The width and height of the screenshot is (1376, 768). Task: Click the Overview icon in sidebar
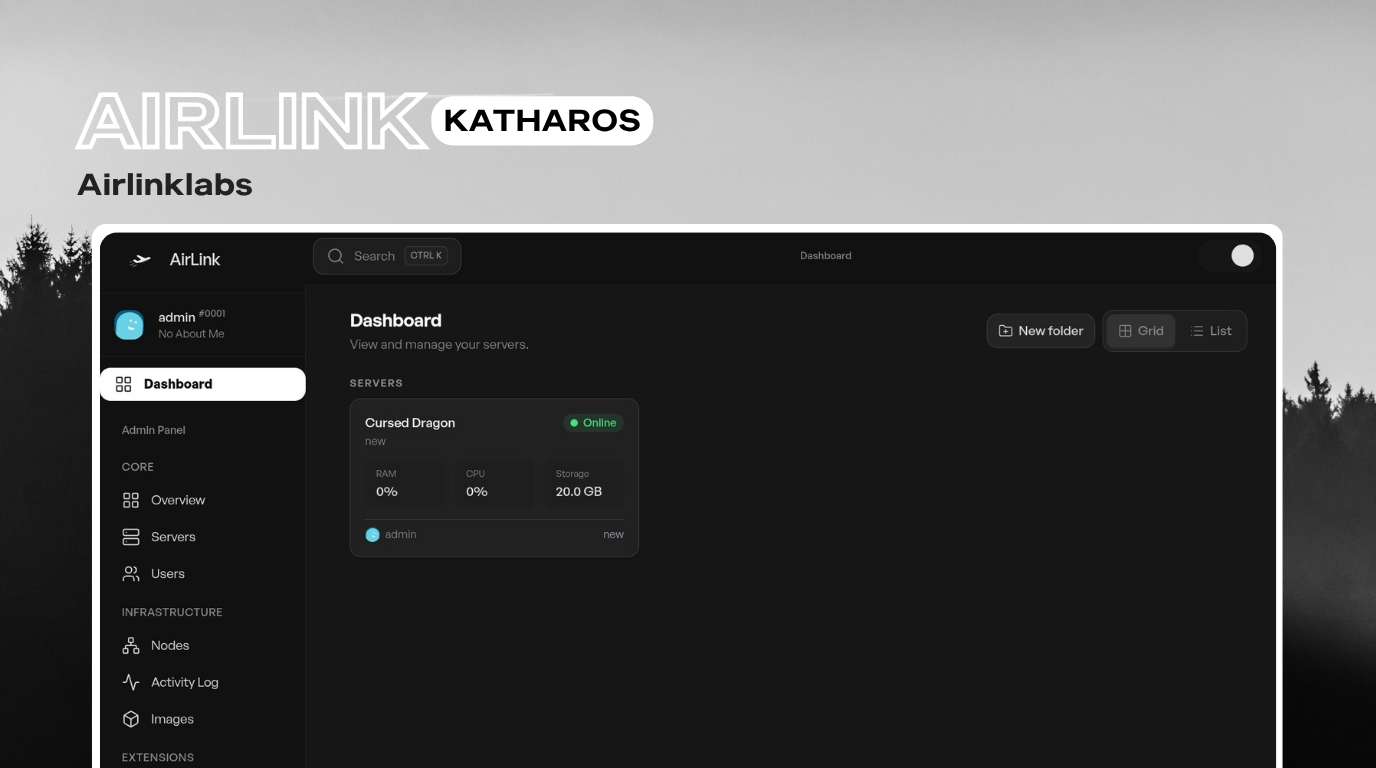131,500
